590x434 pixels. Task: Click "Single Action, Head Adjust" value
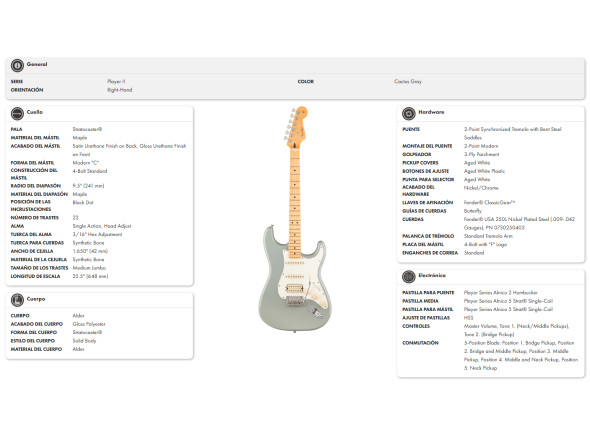tap(102, 226)
